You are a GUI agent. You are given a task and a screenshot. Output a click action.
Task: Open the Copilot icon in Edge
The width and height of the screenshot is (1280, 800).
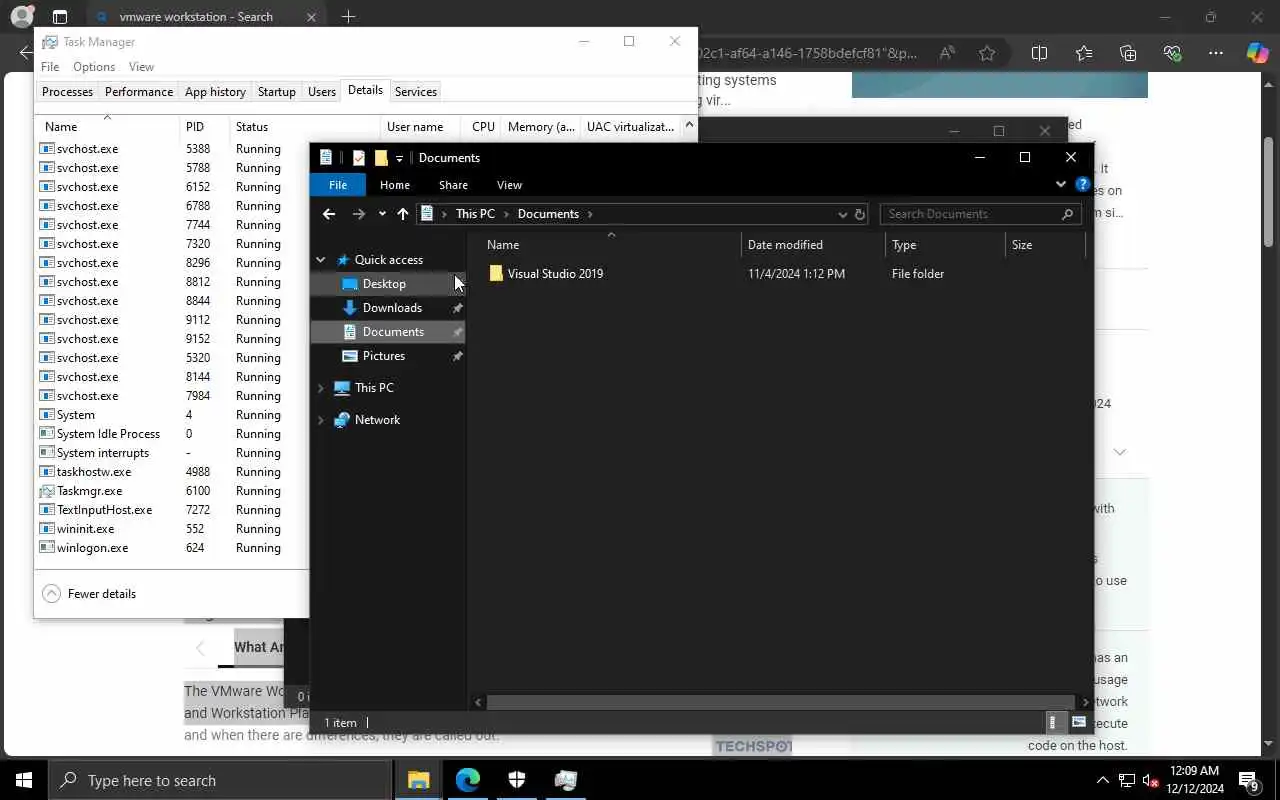point(1258,54)
